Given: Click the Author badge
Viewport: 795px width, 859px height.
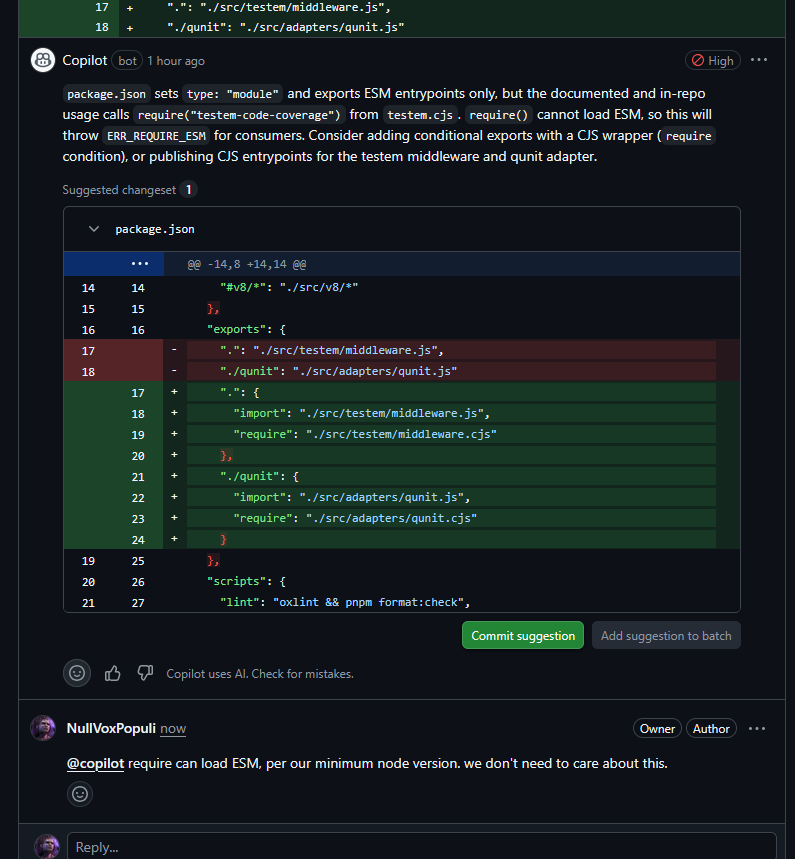Looking at the screenshot, I should (711, 729).
